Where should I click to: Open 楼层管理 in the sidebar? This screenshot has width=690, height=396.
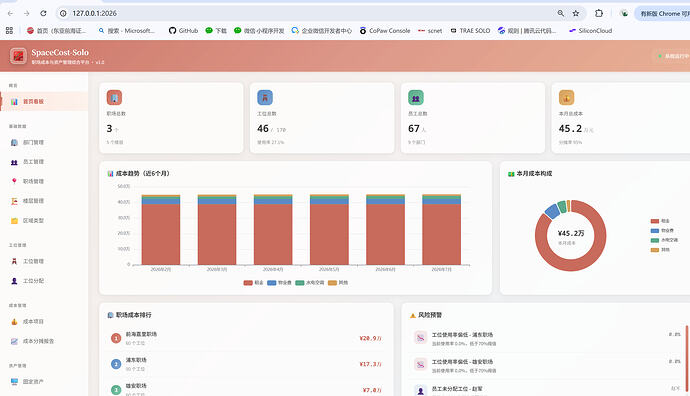[44, 201]
